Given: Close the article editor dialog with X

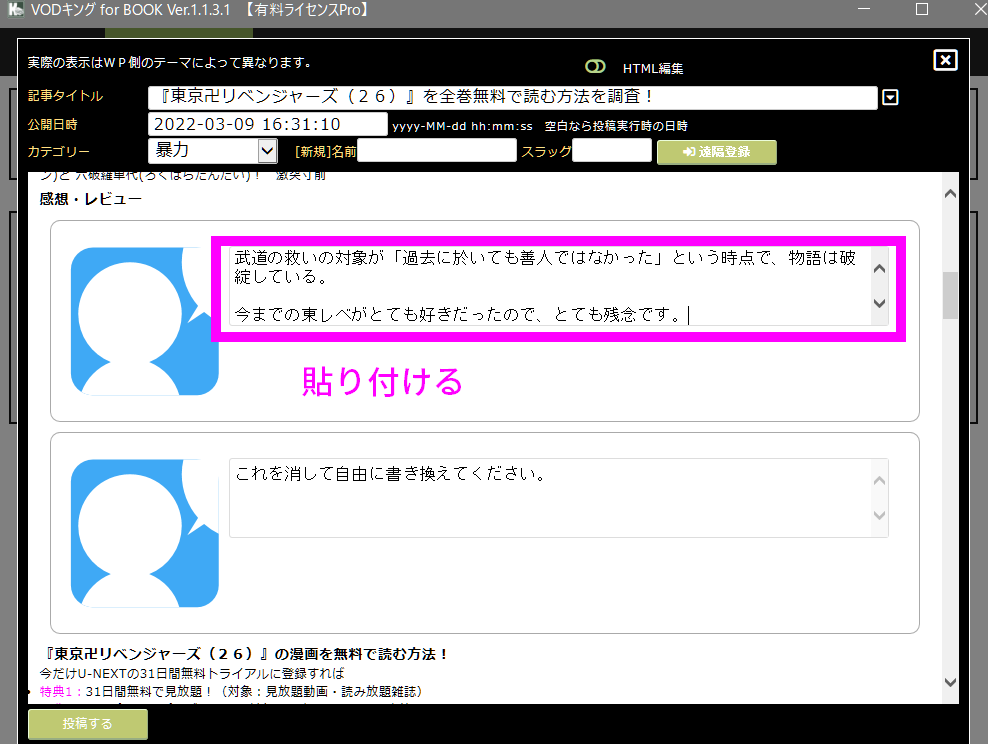Looking at the screenshot, I should [x=945, y=60].
